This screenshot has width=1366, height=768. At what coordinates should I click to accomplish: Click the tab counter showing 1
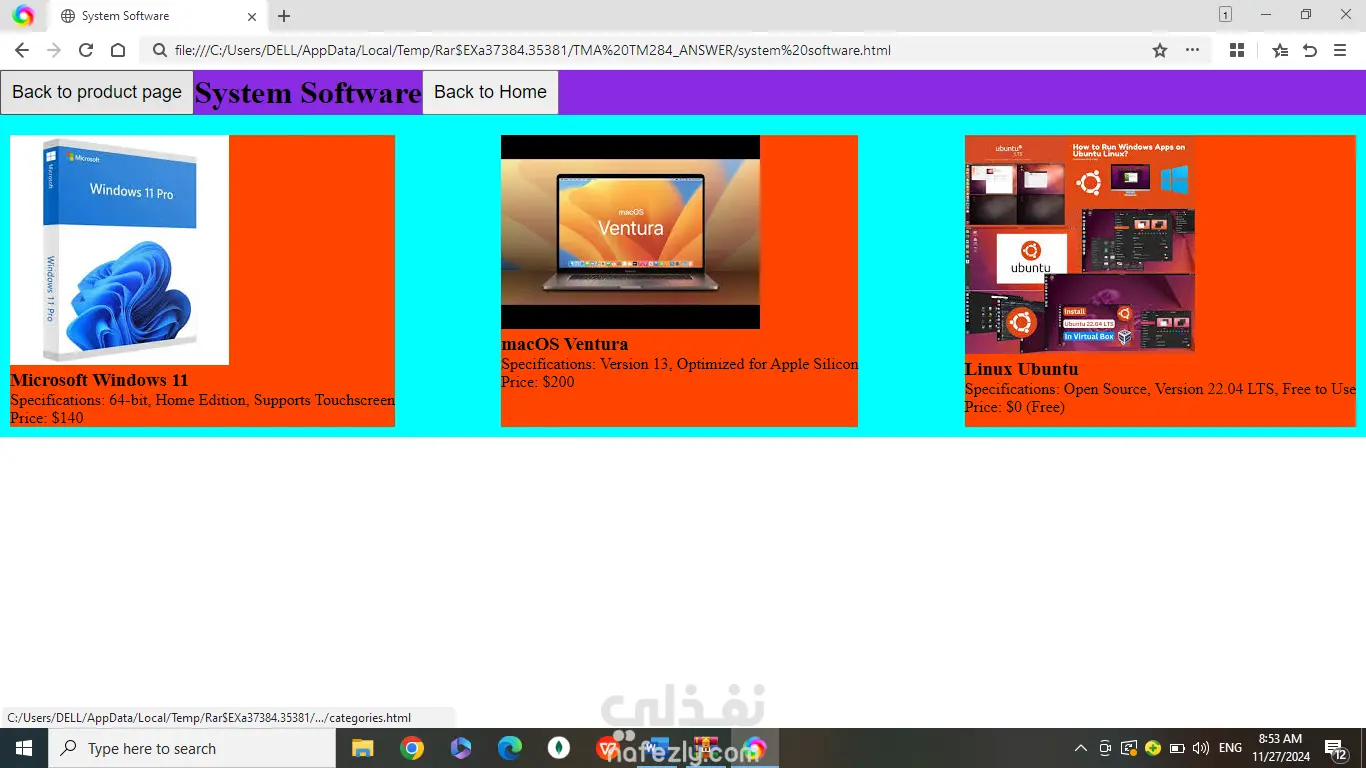click(x=1225, y=15)
